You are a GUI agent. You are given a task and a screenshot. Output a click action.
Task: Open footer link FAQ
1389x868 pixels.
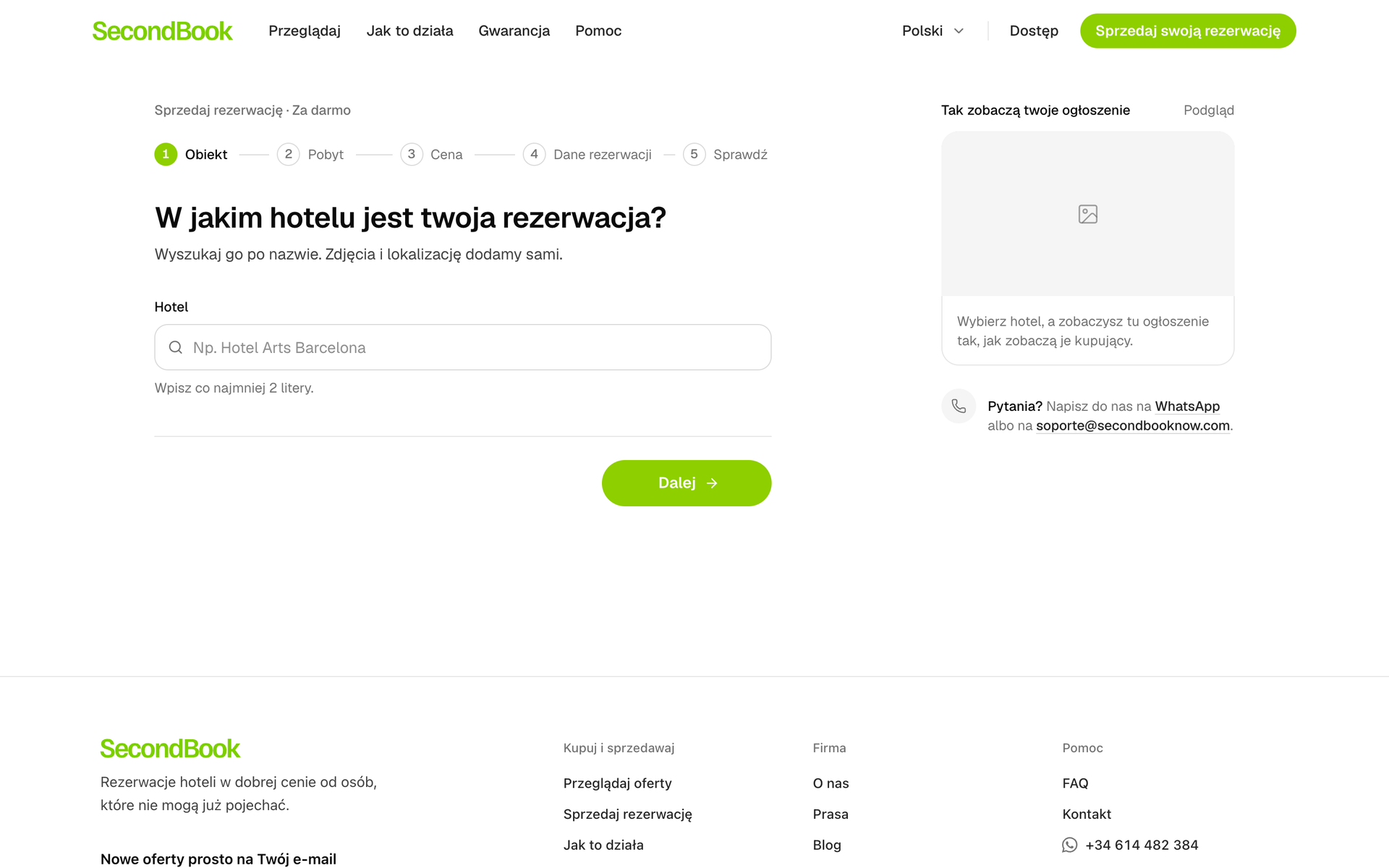[x=1075, y=783]
